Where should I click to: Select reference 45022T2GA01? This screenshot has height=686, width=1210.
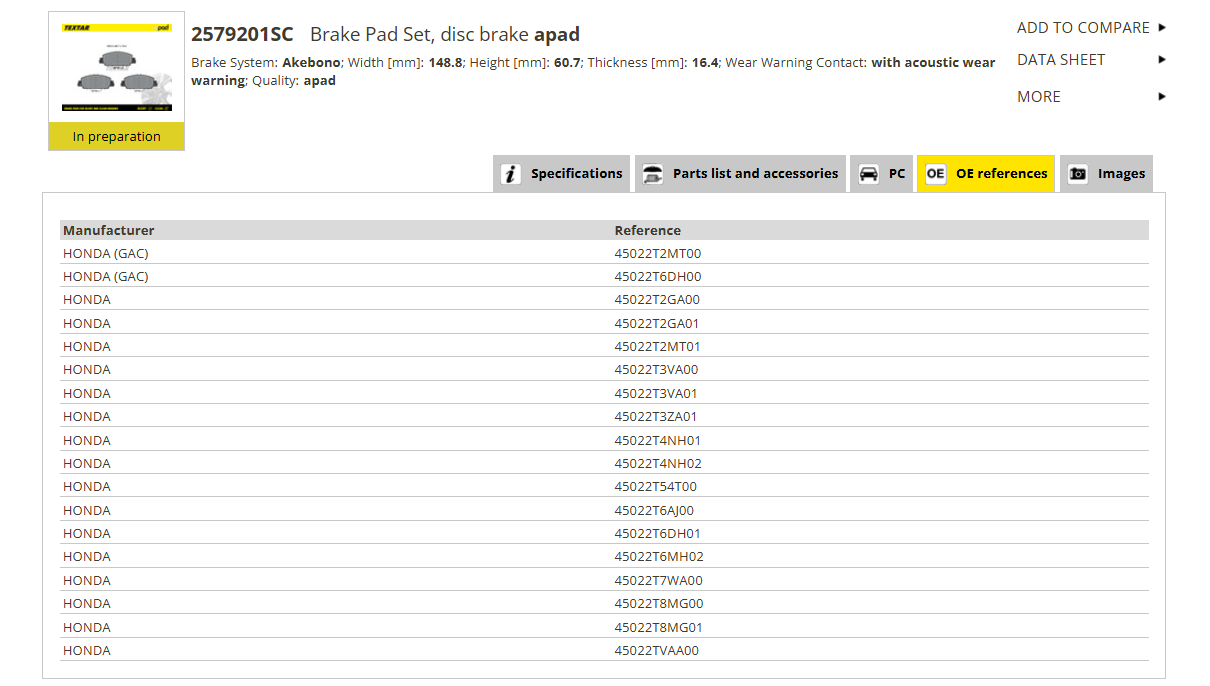657,324
